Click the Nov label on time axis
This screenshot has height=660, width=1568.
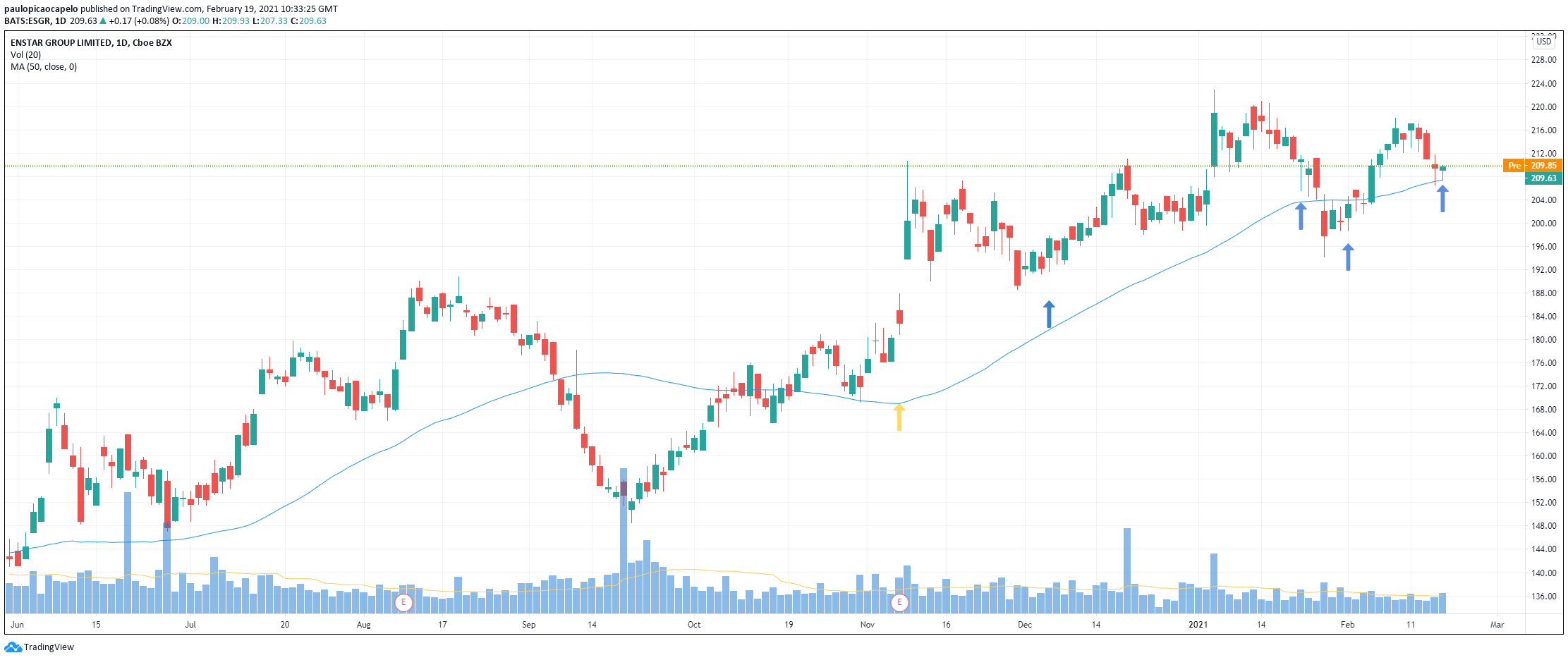pyautogui.click(x=867, y=625)
